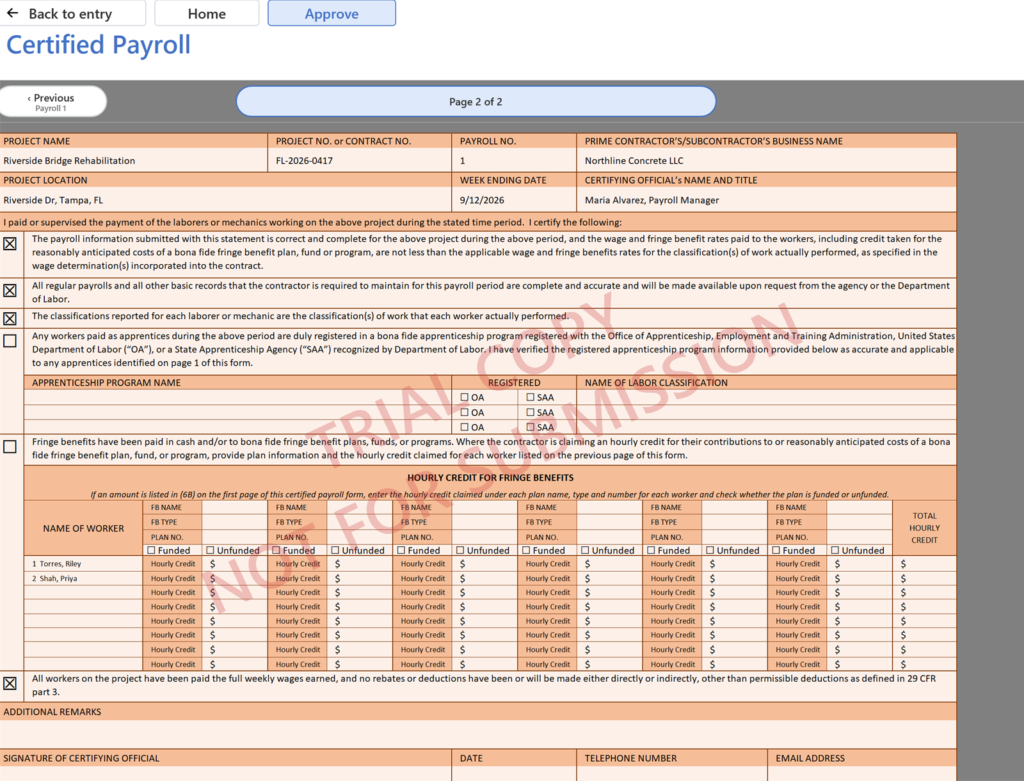The width and height of the screenshot is (1024, 781).
Task: Click contract number FL-2026-0417
Action: 304,161
